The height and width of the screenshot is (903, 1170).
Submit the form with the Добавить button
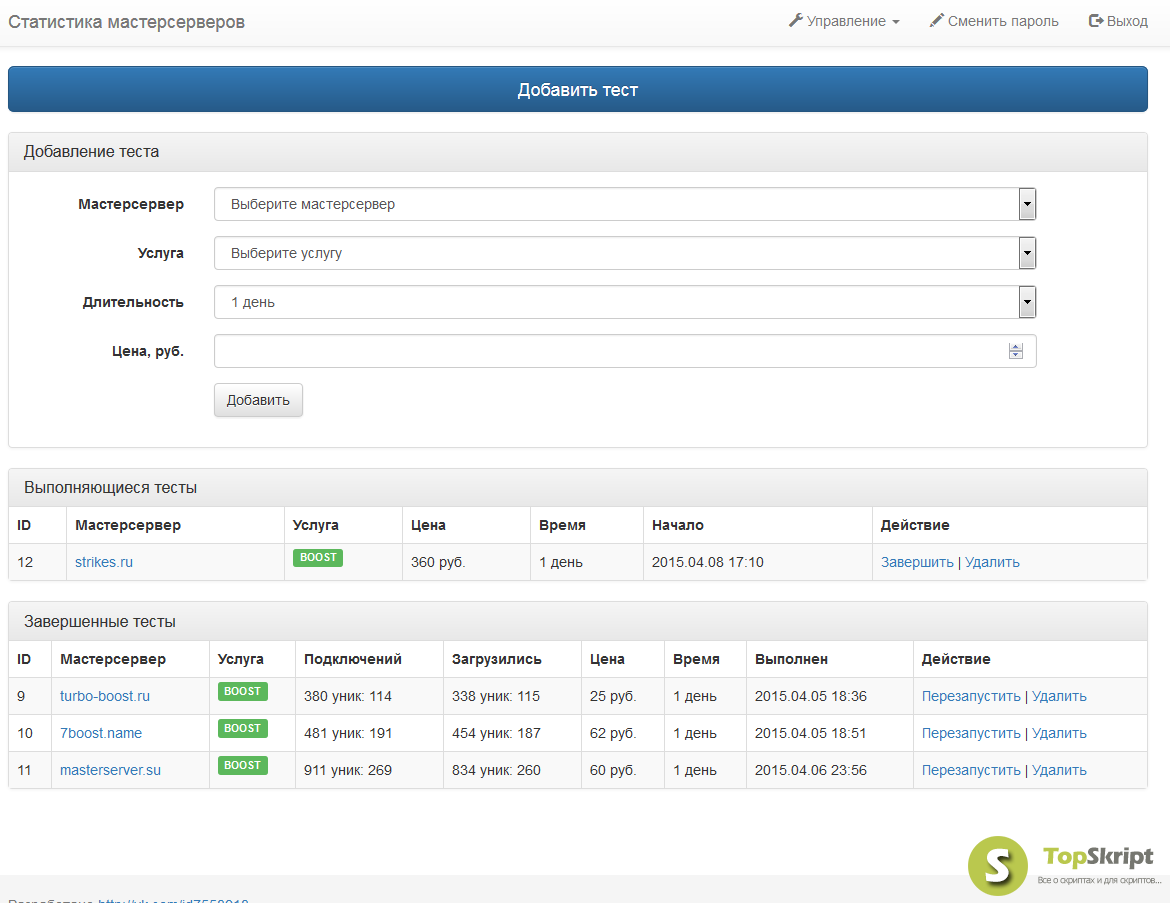[258, 400]
